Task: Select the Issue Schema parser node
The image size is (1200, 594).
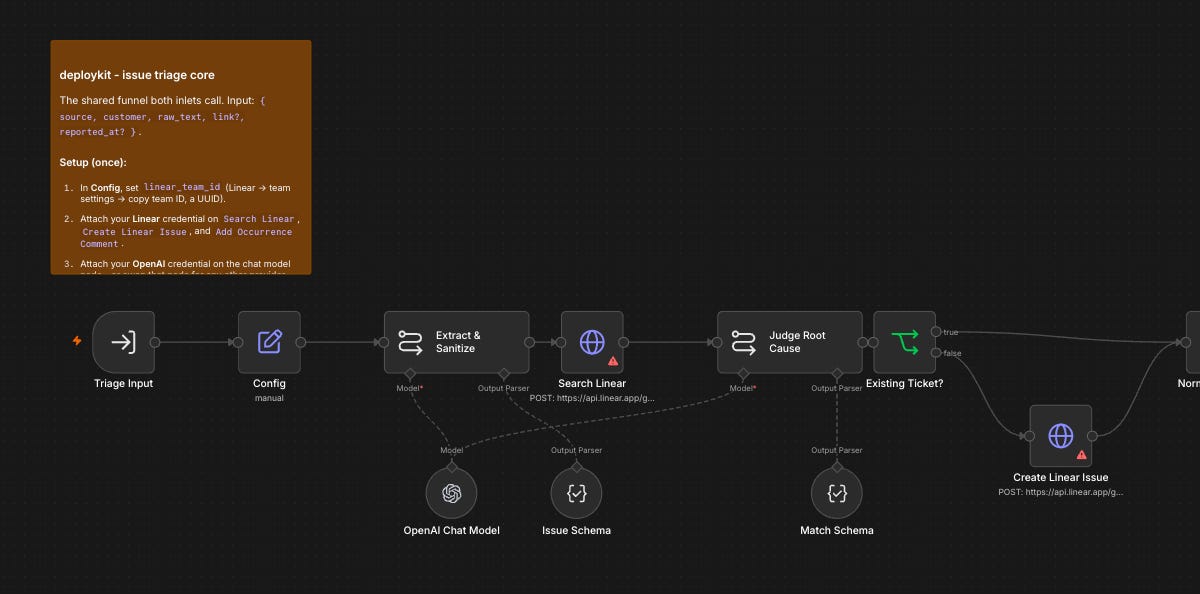Action: pyautogui.click(x=576, y=493)
